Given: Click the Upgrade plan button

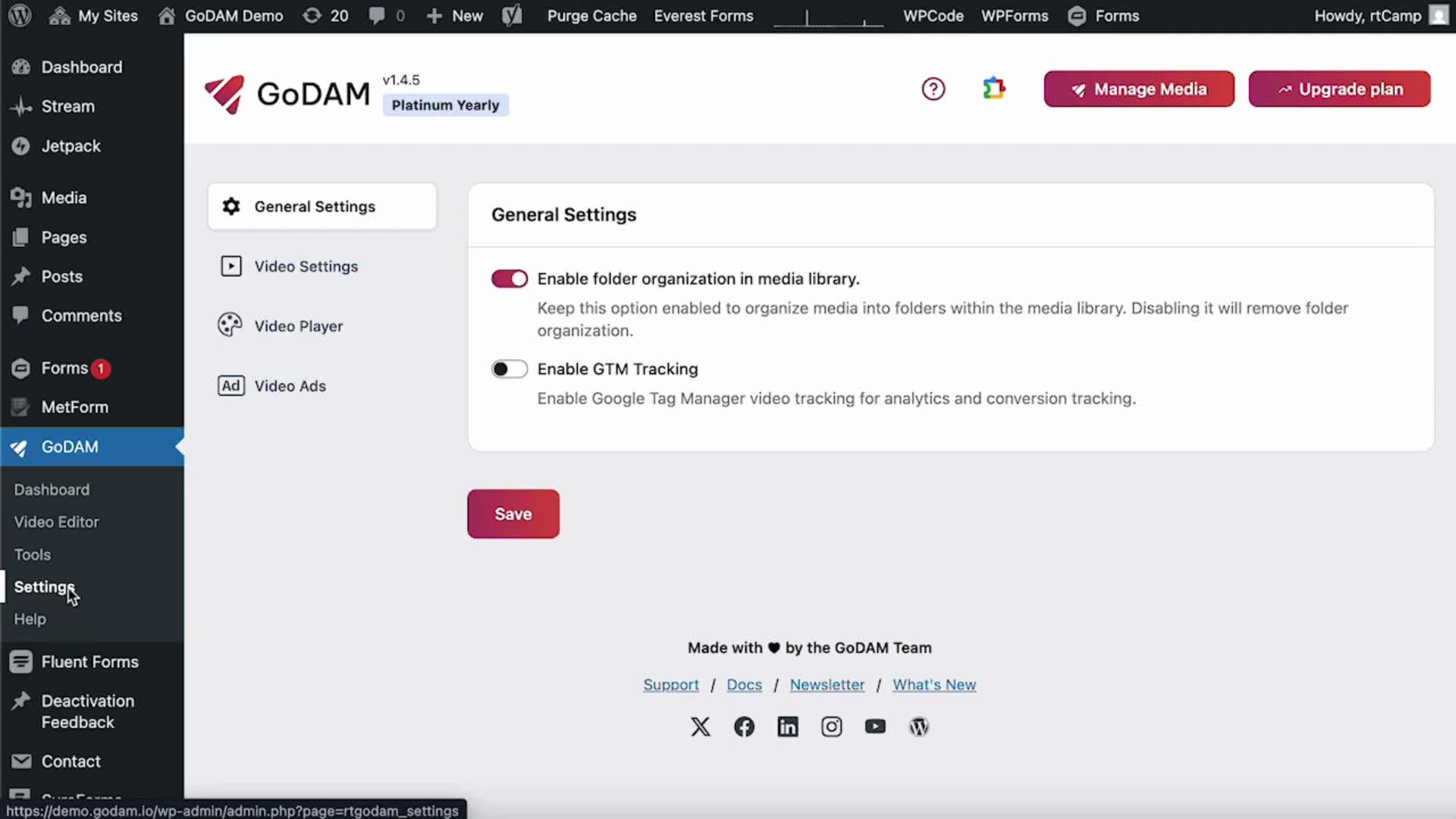Looking at the screenshot, I should 1339,89.
